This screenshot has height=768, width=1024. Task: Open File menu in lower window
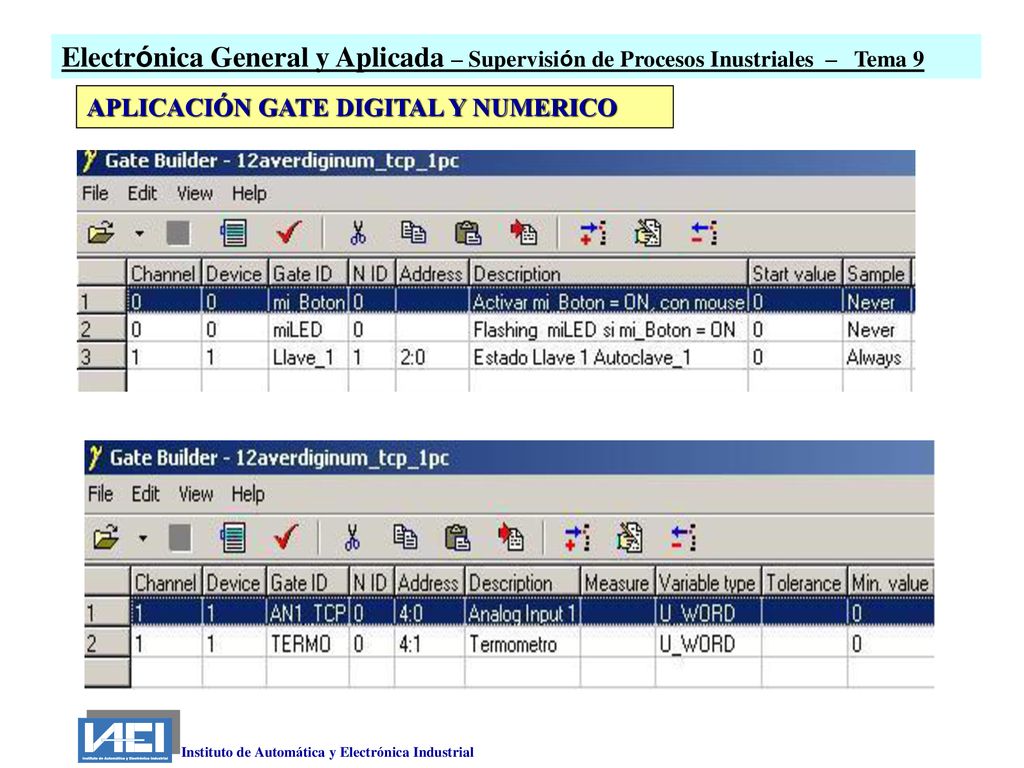click(x=101, y=494)
